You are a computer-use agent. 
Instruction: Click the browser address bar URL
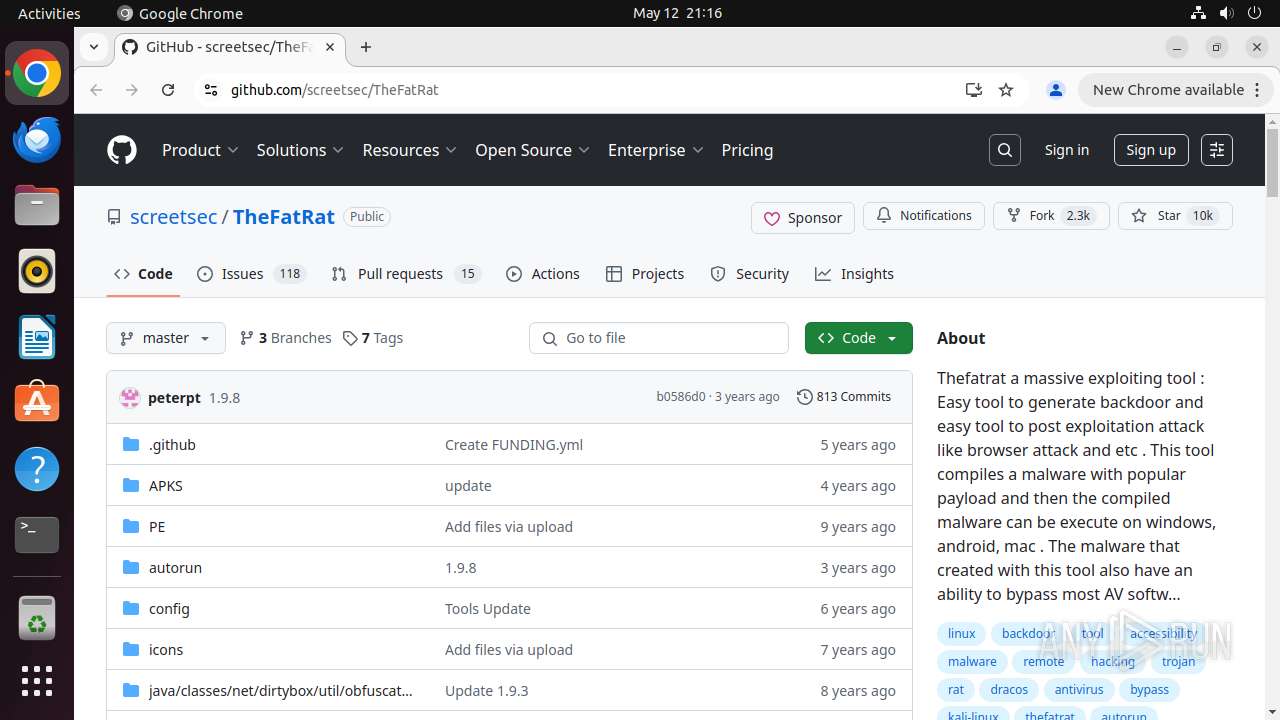click(x=334, y=90)
